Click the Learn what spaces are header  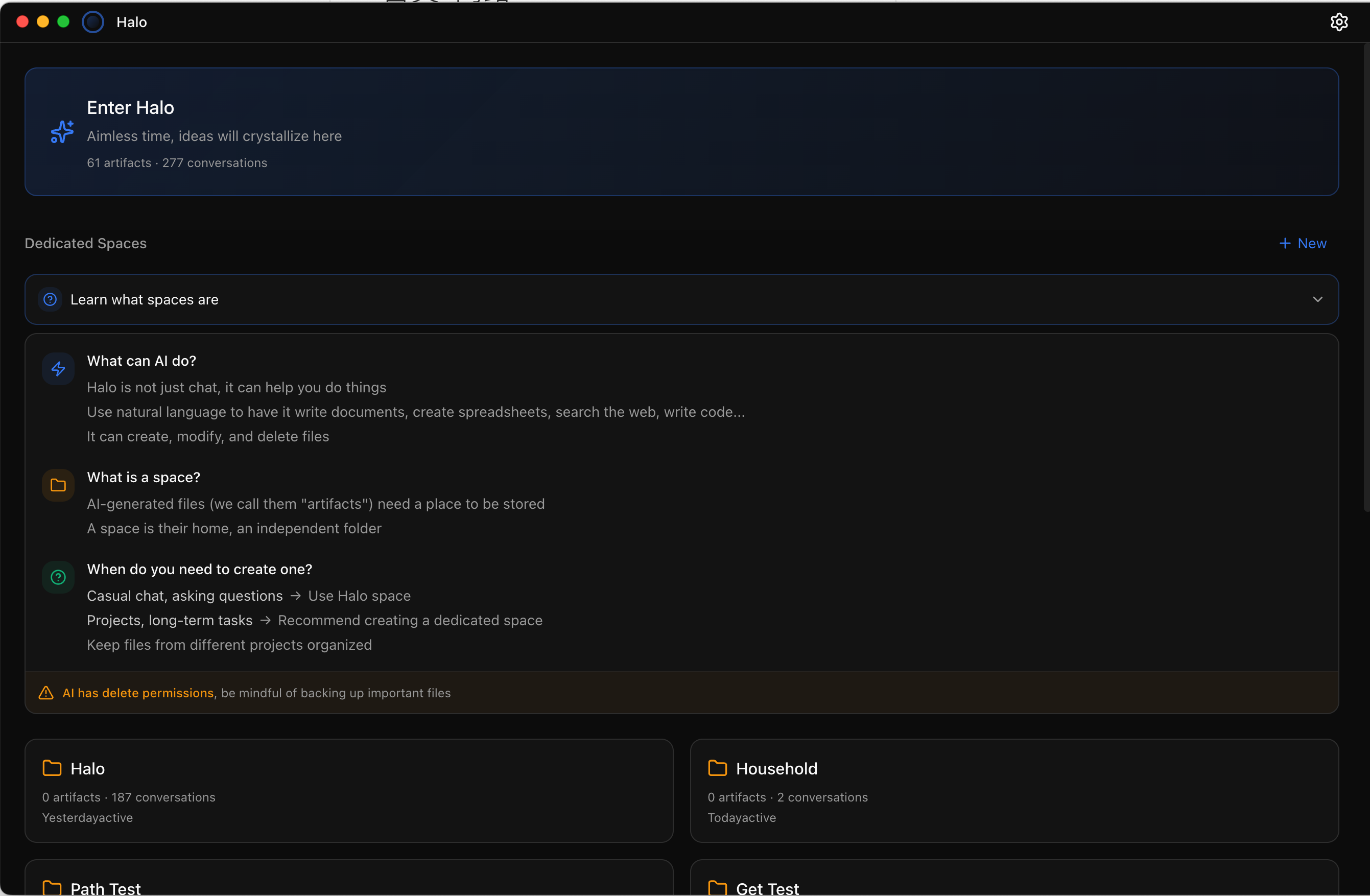coord(681,299)
